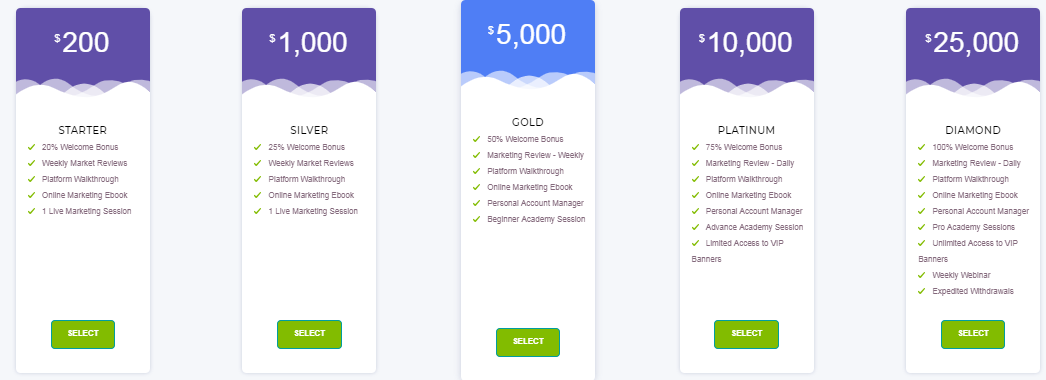Click checkmark next to 1 Live Marketing Session in Starter
The height and width of the screenshot is (380, 1046).
[x=31, y=211]
